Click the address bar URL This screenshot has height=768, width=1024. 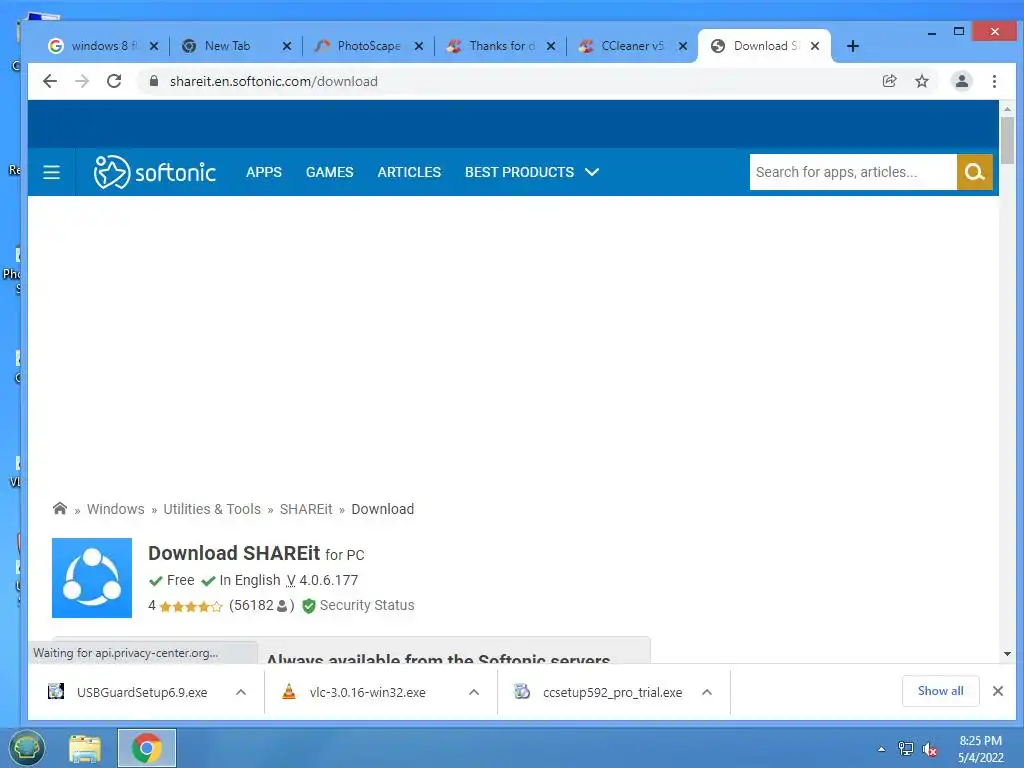point(274,81)
